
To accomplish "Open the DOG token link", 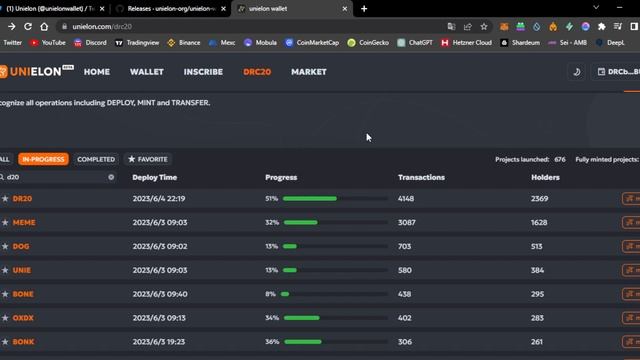I will point(21,247).
